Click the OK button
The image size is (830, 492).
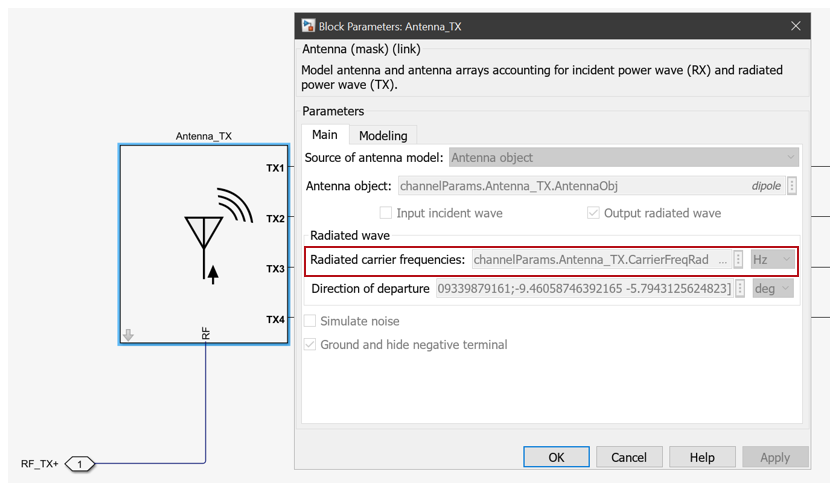tap(556, 457)
